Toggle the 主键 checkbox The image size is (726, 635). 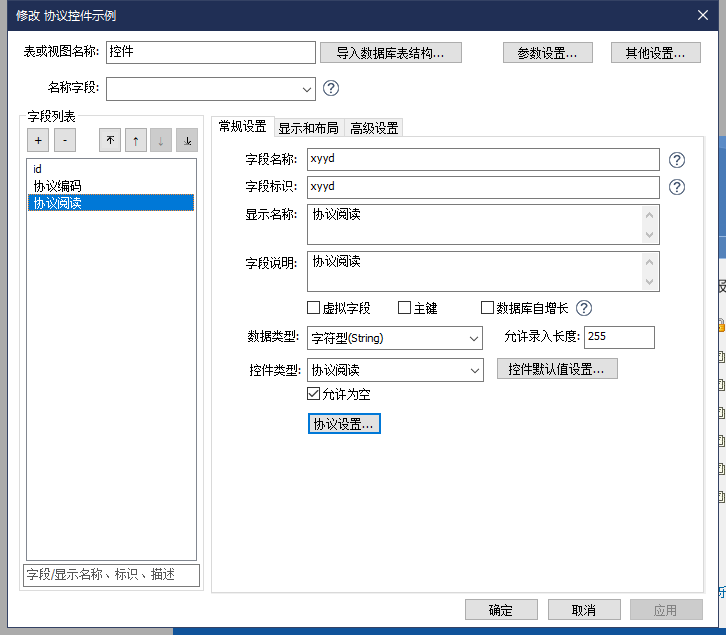[x=405, y=308]
